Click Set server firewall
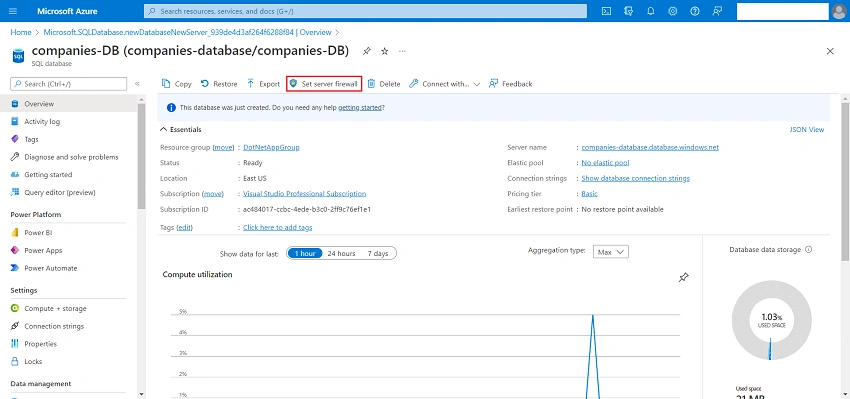The width and height of the screenshot is (850, 399). [x=324, y=84]
